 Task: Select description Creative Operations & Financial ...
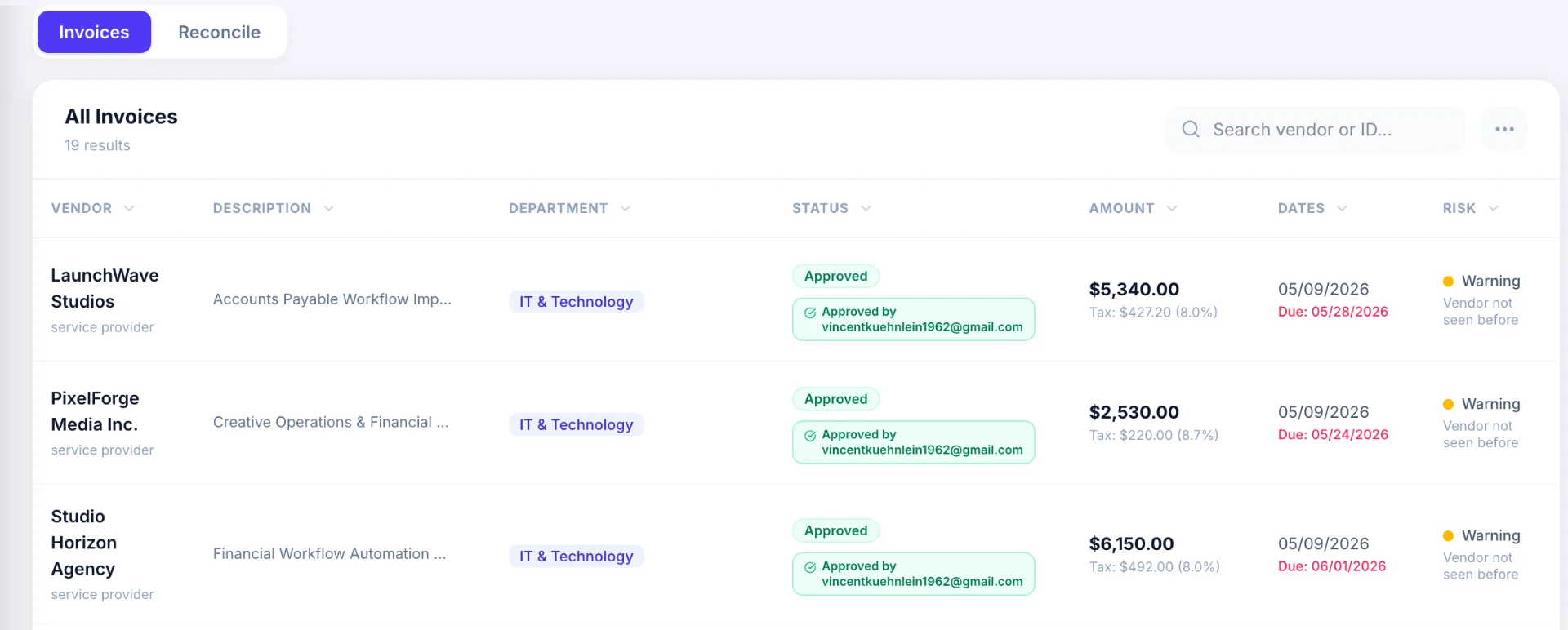(x=331, y=423)
